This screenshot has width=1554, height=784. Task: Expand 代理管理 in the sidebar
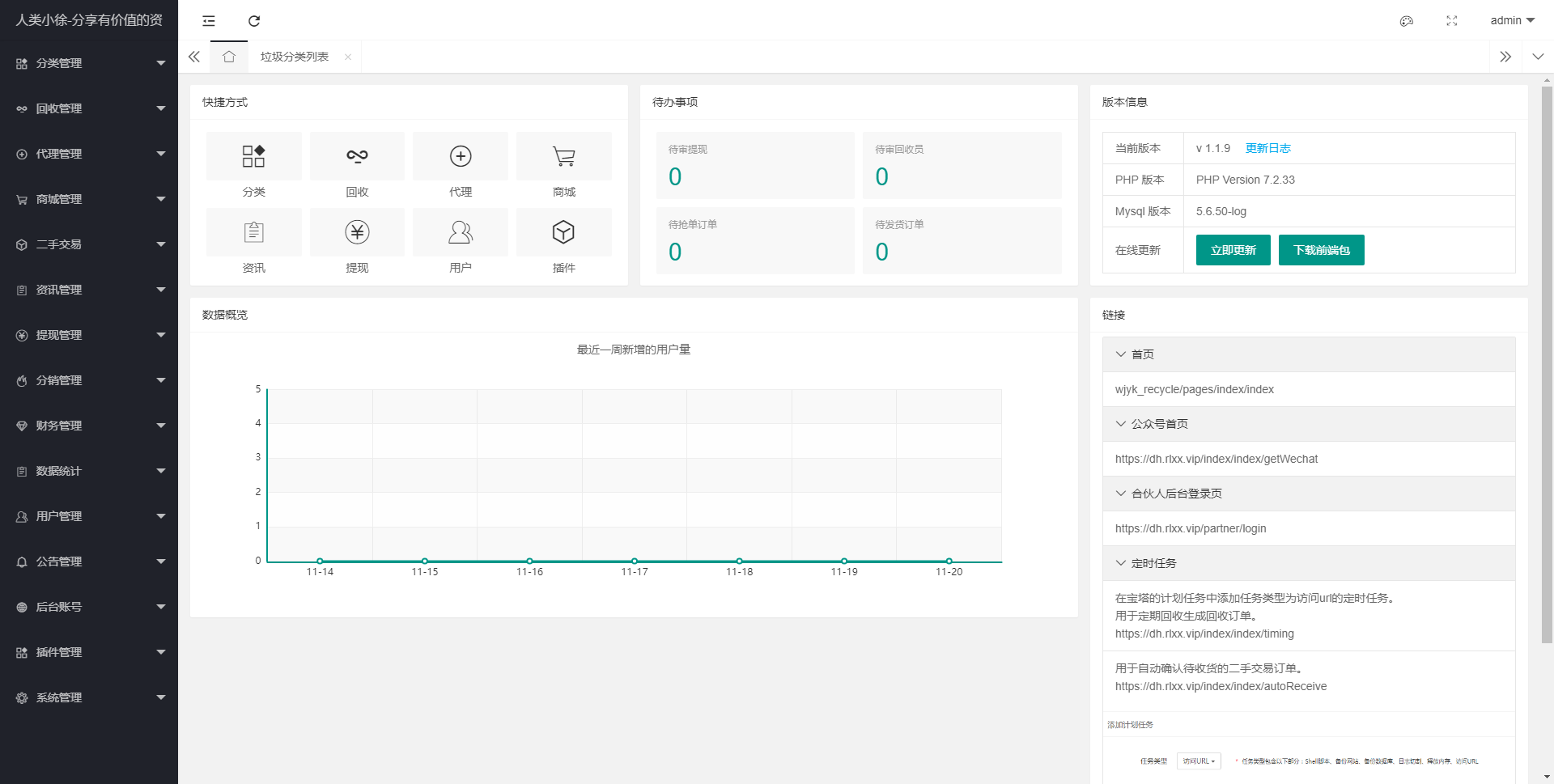pyautogui.click(x=89, y=154)
